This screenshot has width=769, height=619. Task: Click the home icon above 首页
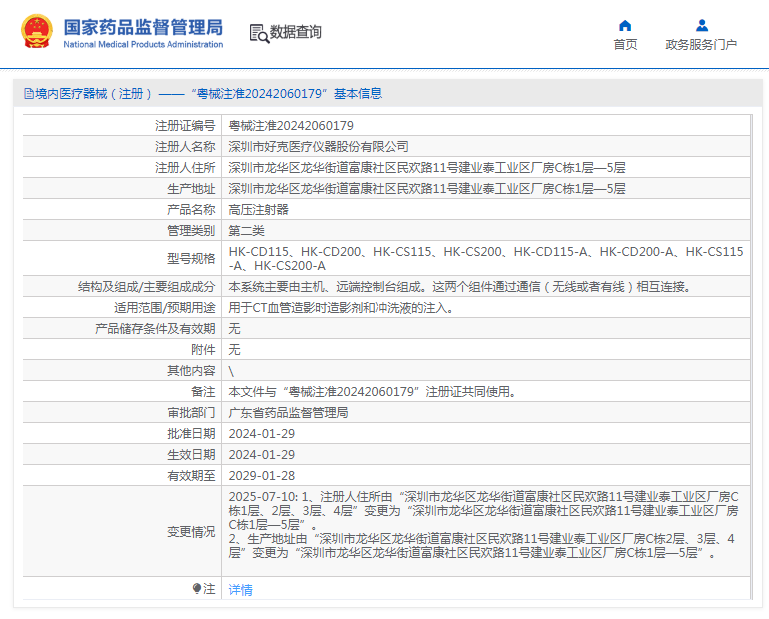pyautogui.click(x=625, y=25)
